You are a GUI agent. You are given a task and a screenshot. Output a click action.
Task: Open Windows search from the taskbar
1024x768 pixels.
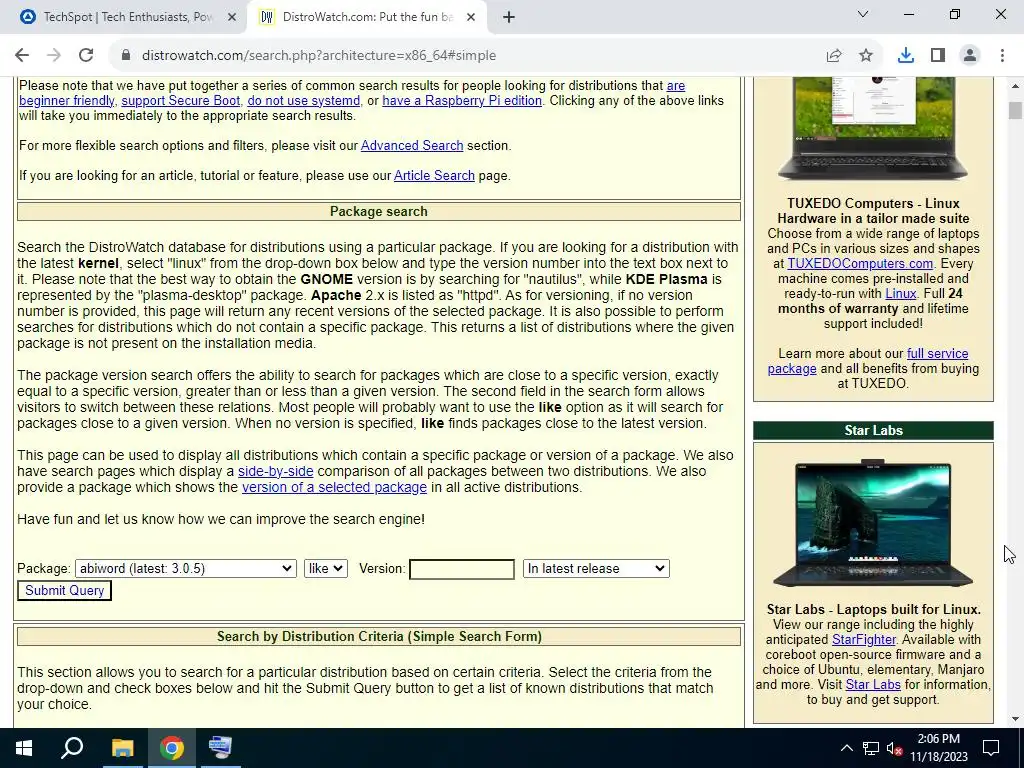[x=72, y=748]
